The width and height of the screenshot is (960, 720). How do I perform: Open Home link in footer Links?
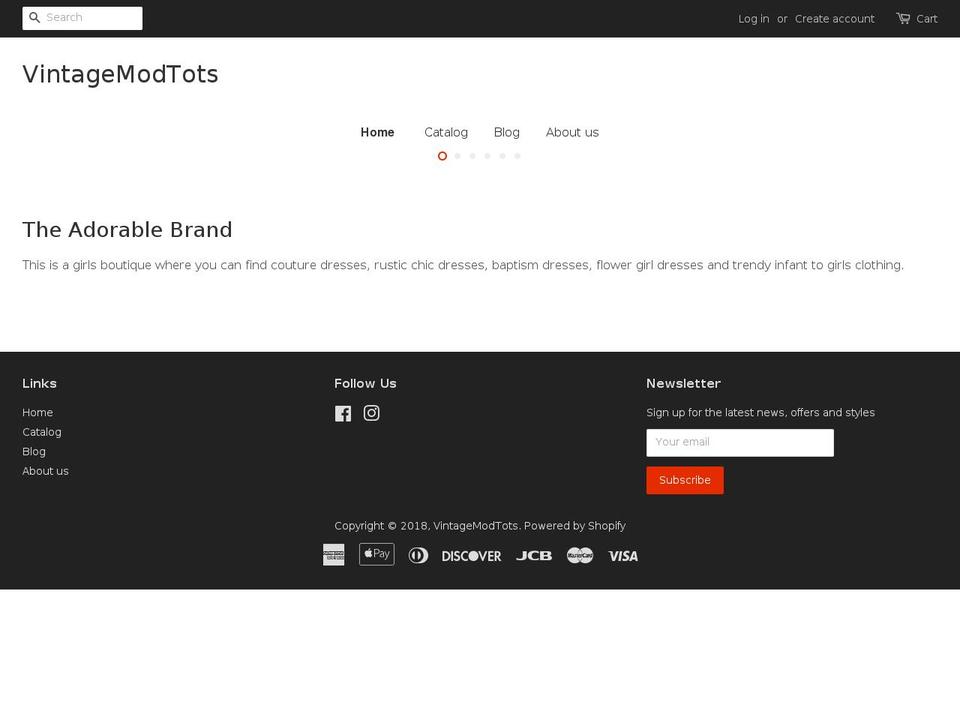pyautogui.click(x=37, y=413)
